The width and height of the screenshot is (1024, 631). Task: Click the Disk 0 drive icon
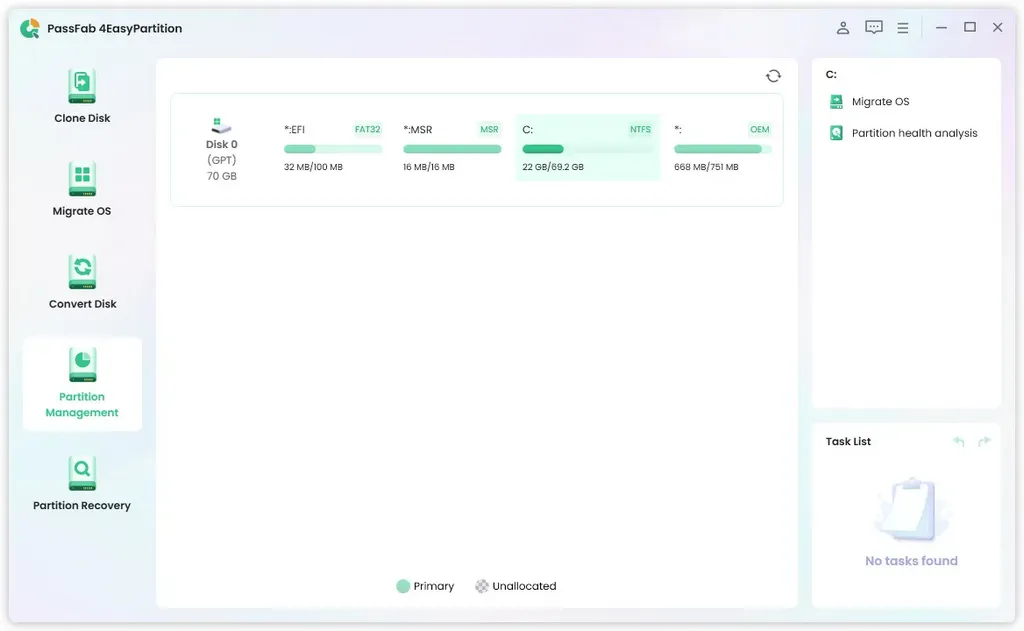tap(221, 125)
